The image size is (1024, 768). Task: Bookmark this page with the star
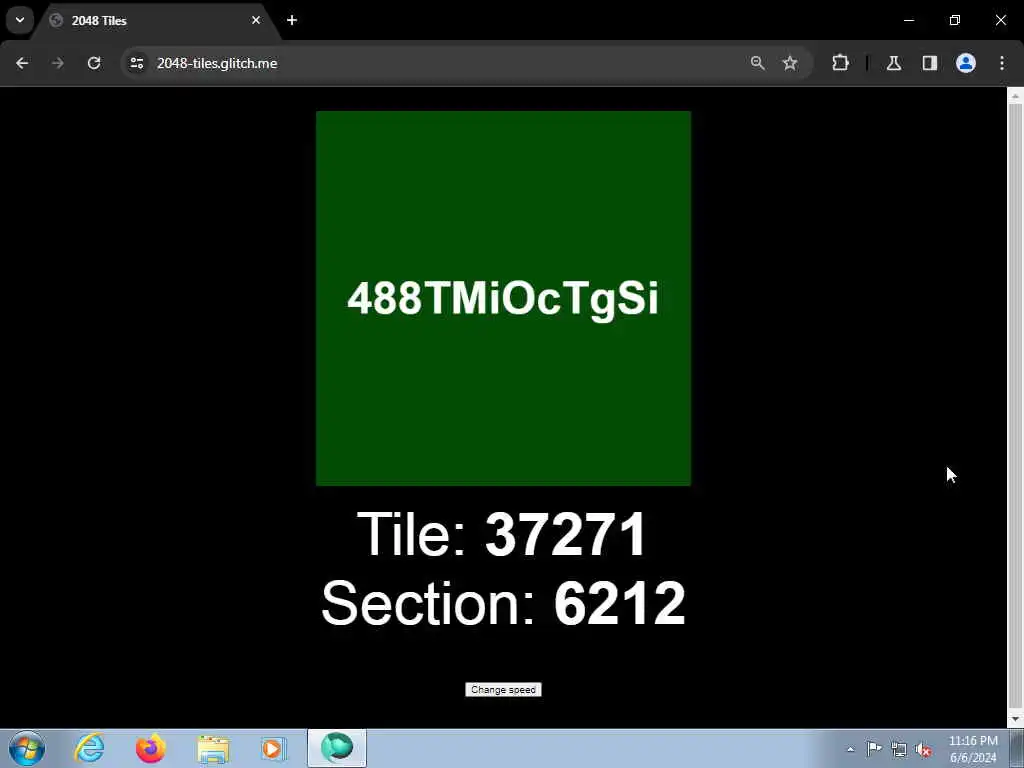[790, 63]
